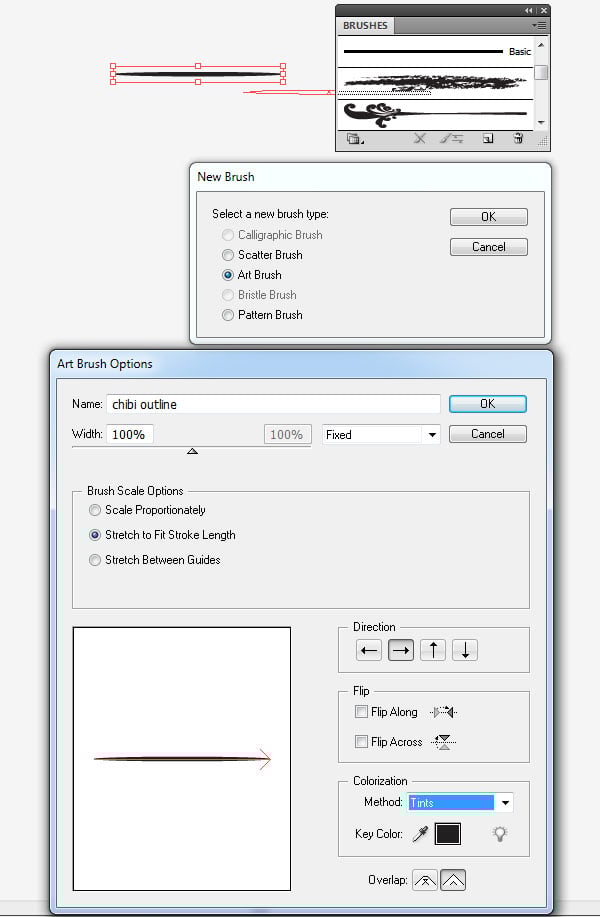Screen dimensions: 600x917
Task: Click the Delete Brush trash icon
Action: (x=518, y=139)
